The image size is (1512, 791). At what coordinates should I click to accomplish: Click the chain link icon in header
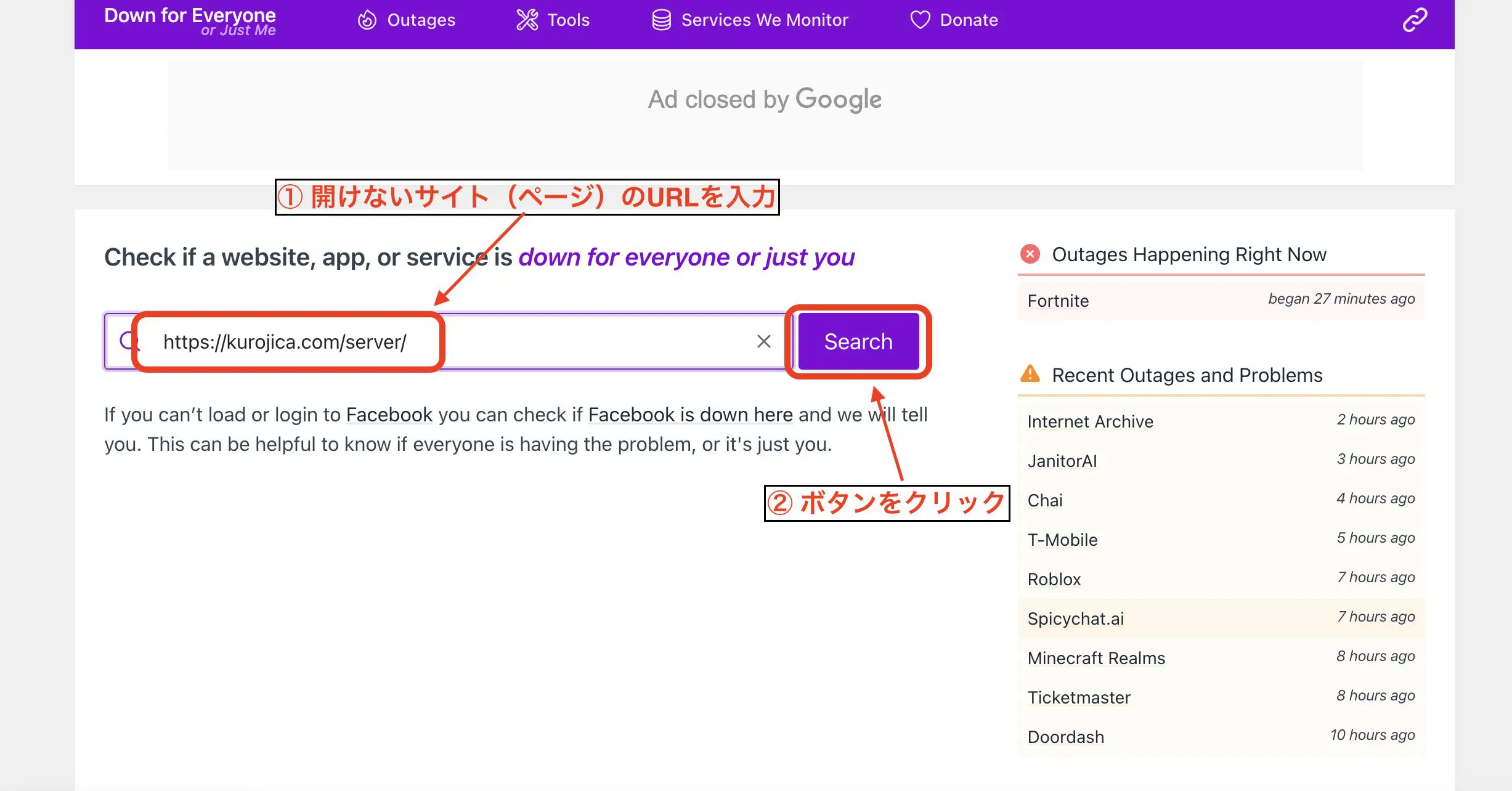(x=1415, y=20)
